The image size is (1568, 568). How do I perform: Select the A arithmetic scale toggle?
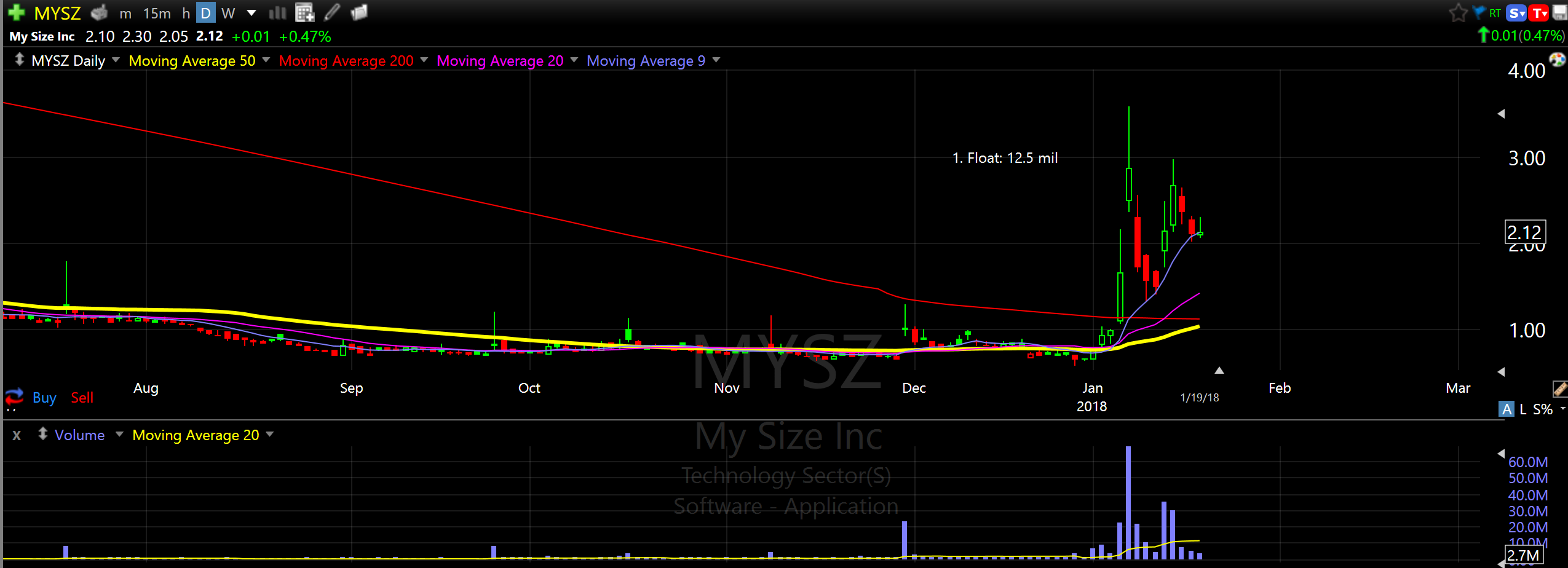coord(1507,409)
